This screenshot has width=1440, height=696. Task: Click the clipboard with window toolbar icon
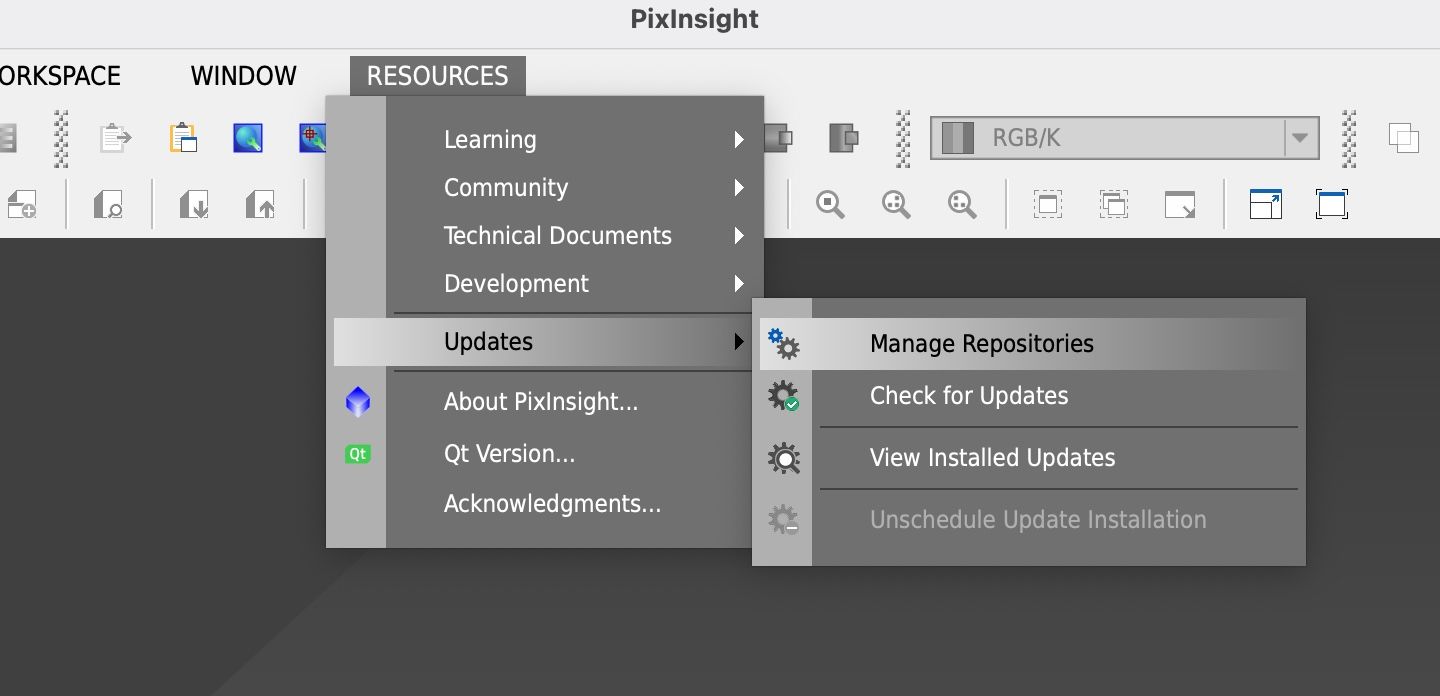[x=183, y=138]
